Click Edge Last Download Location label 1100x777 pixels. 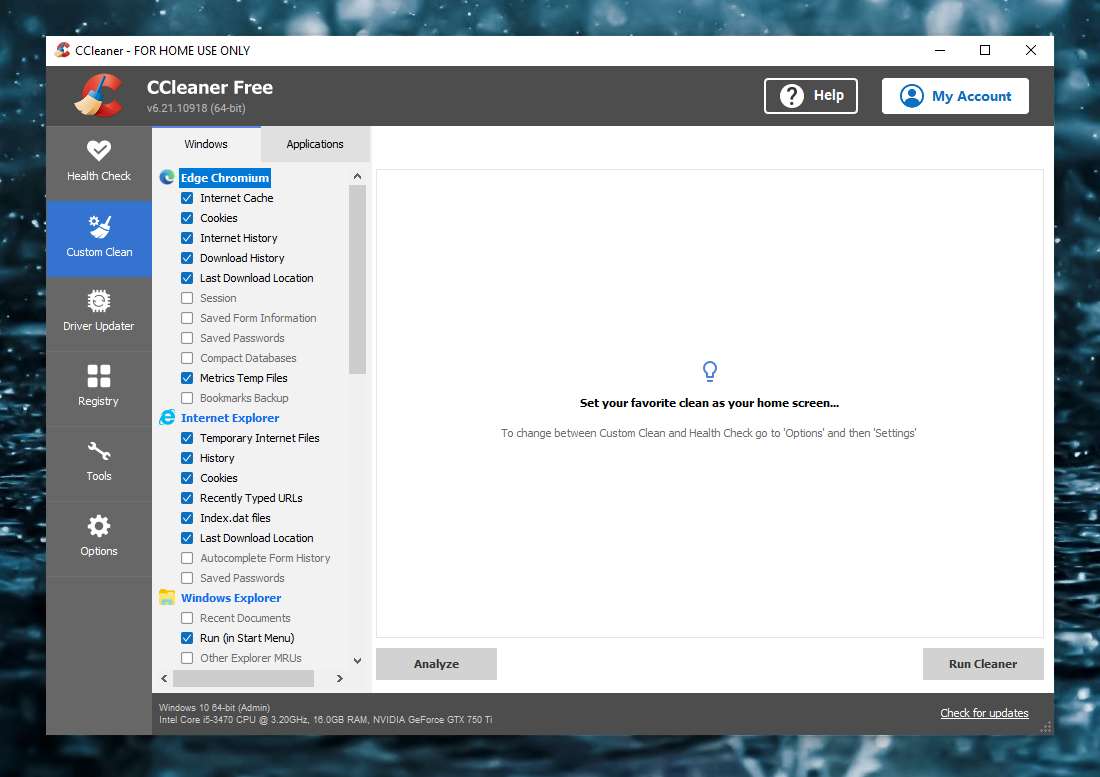pyautogui.click(x=257, y=278)
